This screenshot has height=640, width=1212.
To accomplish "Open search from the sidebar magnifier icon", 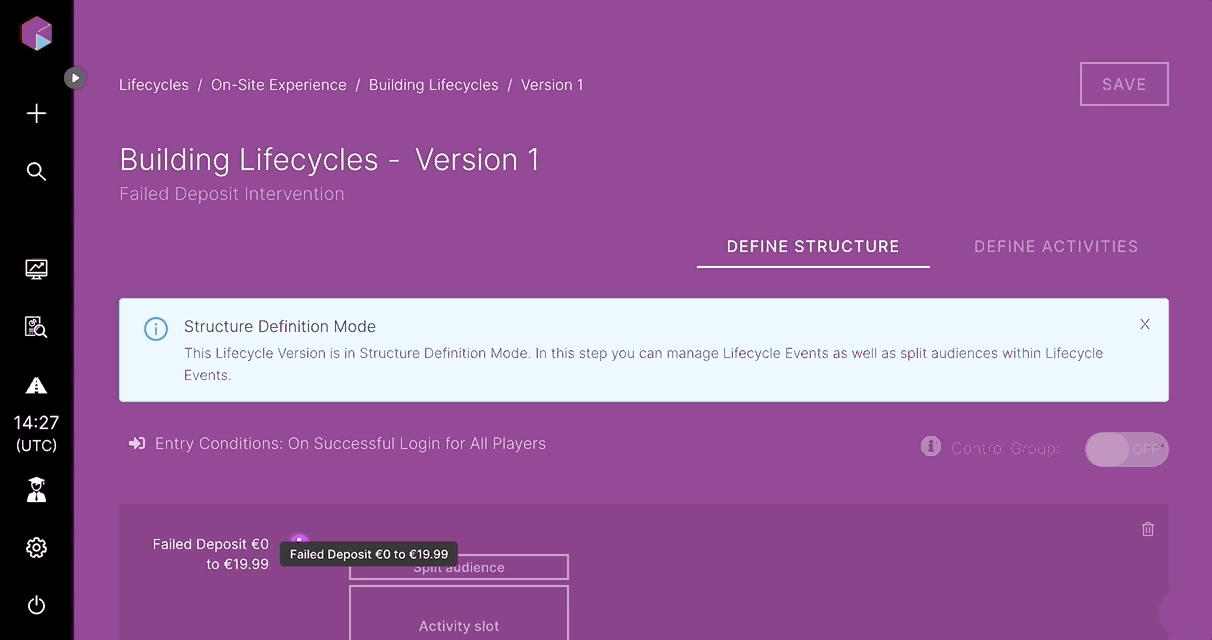I will pyautogui.click(x=36, y=172).
